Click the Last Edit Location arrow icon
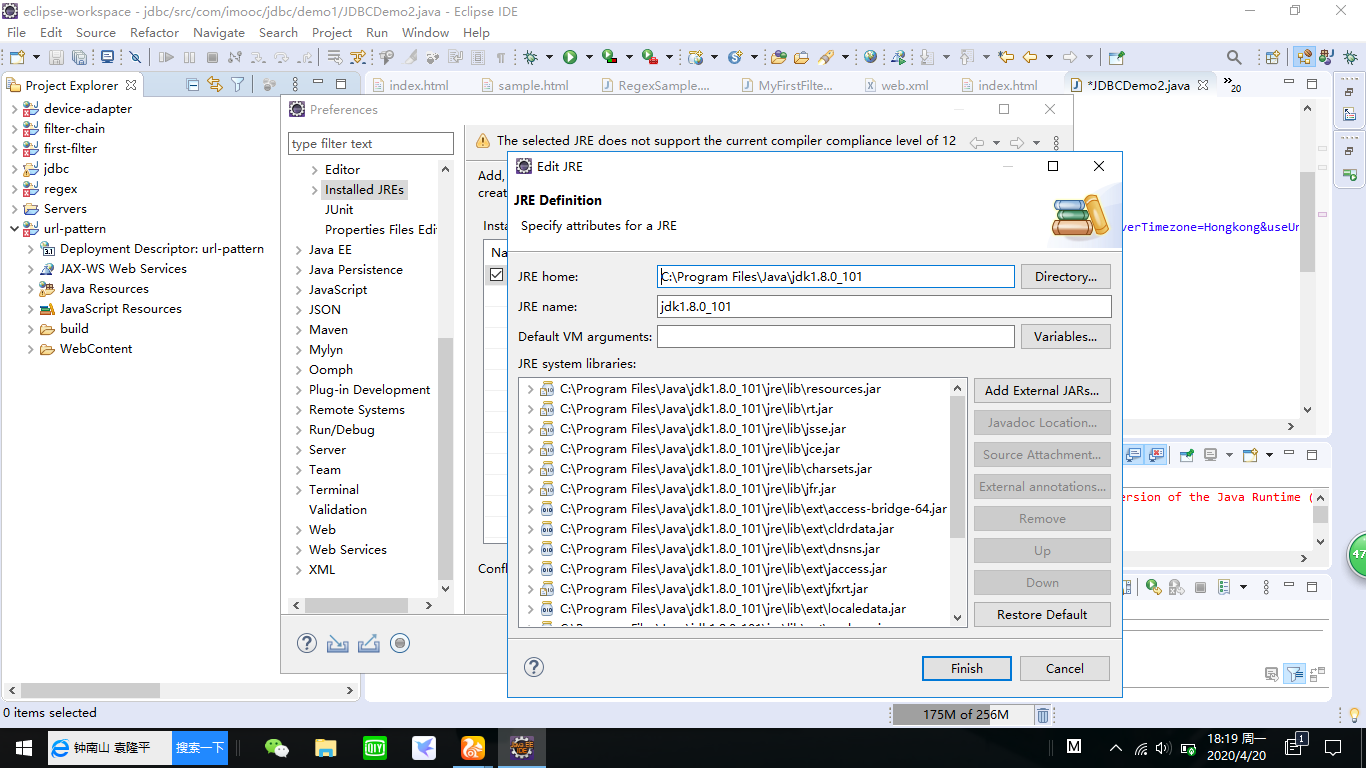Image resolution: width=1366 pixels, height=768 pixels. tap(1006, 57)
